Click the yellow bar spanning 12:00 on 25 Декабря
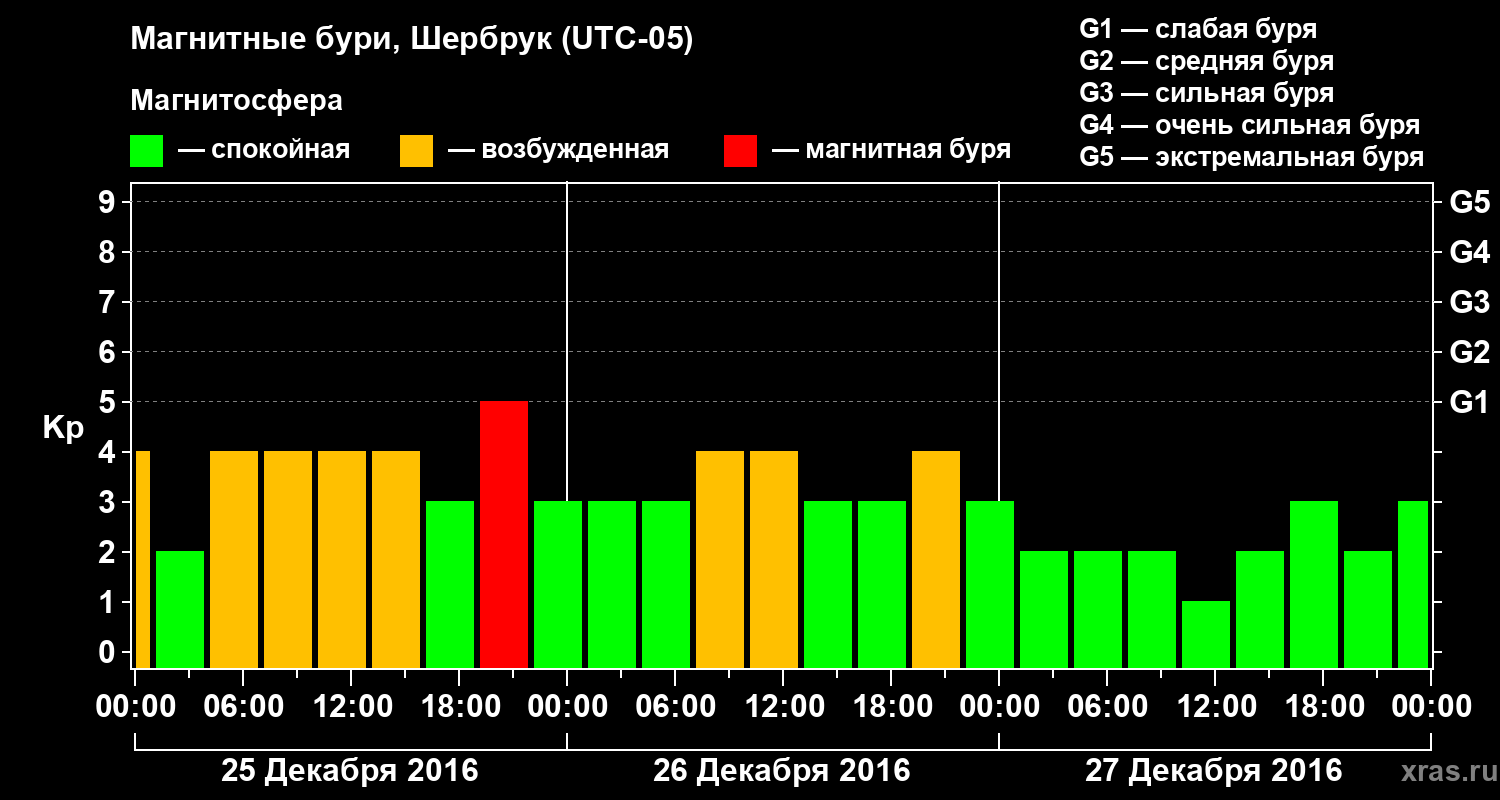 tap(342, 559)
